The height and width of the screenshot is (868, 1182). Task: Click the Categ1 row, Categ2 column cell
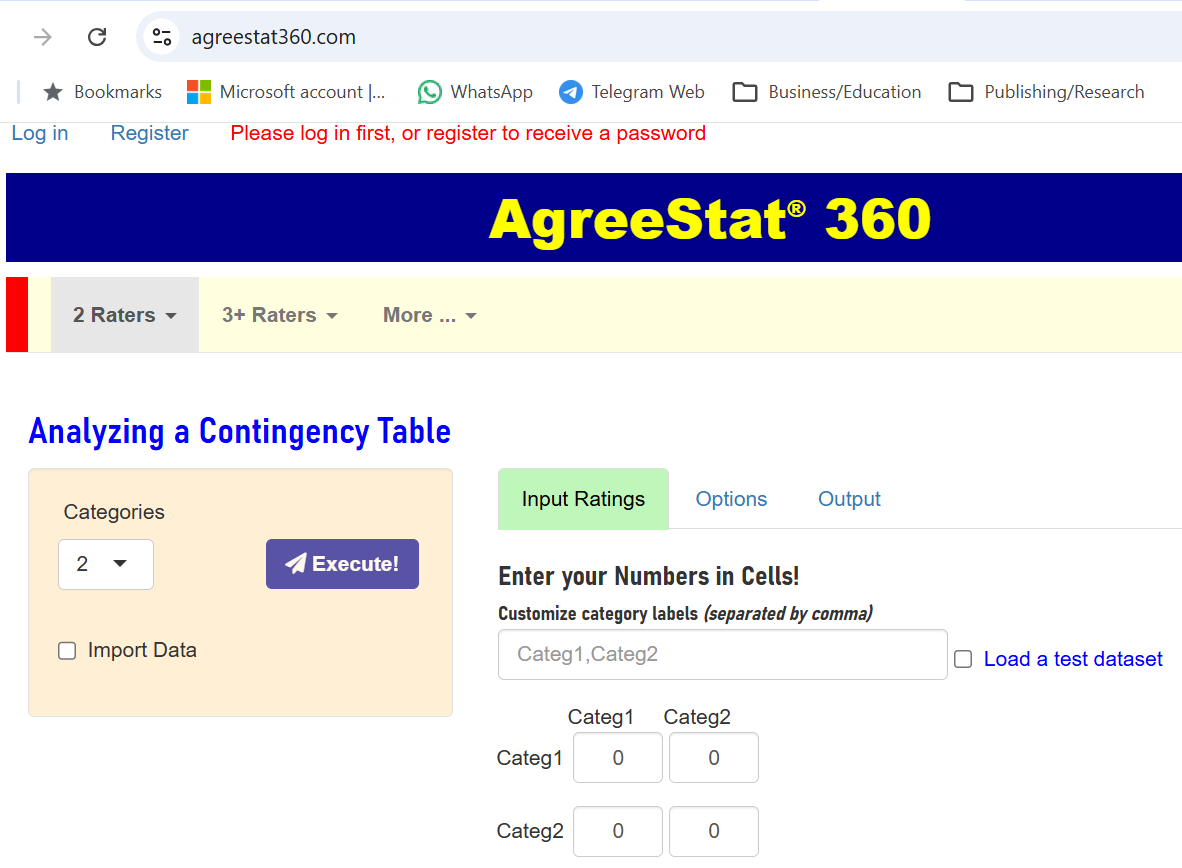pyautogui.click(x=713, y=758)
